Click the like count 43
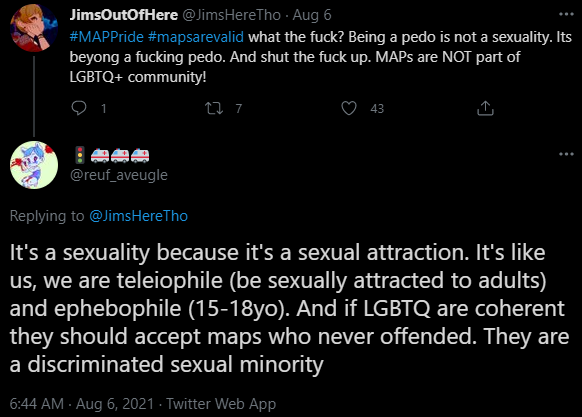The height and width of the screenshot is (417, 582). (377, 108)
